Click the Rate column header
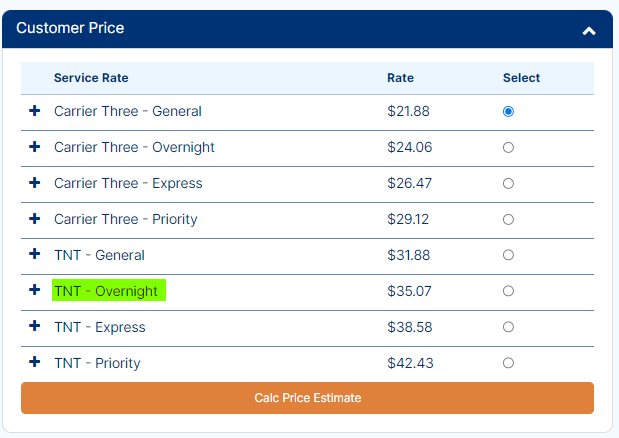619x438 pixels. tap(400, 78)
